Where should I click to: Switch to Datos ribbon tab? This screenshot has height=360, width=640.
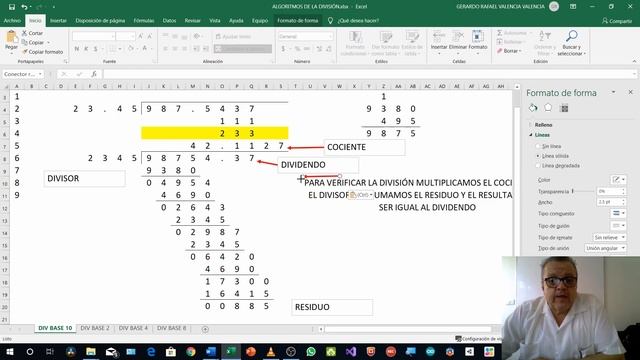169,20
